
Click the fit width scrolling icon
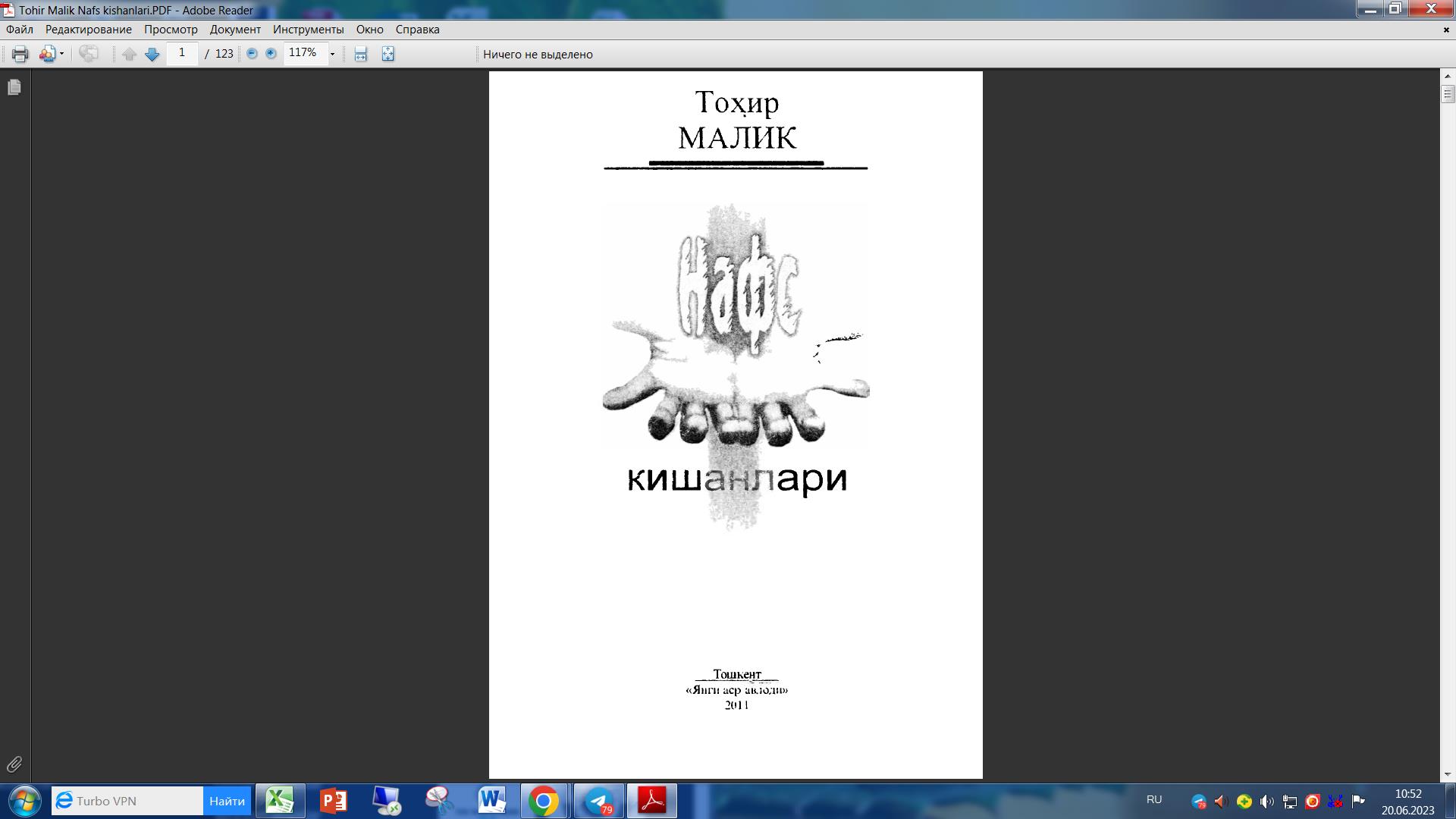pos(361,54)
